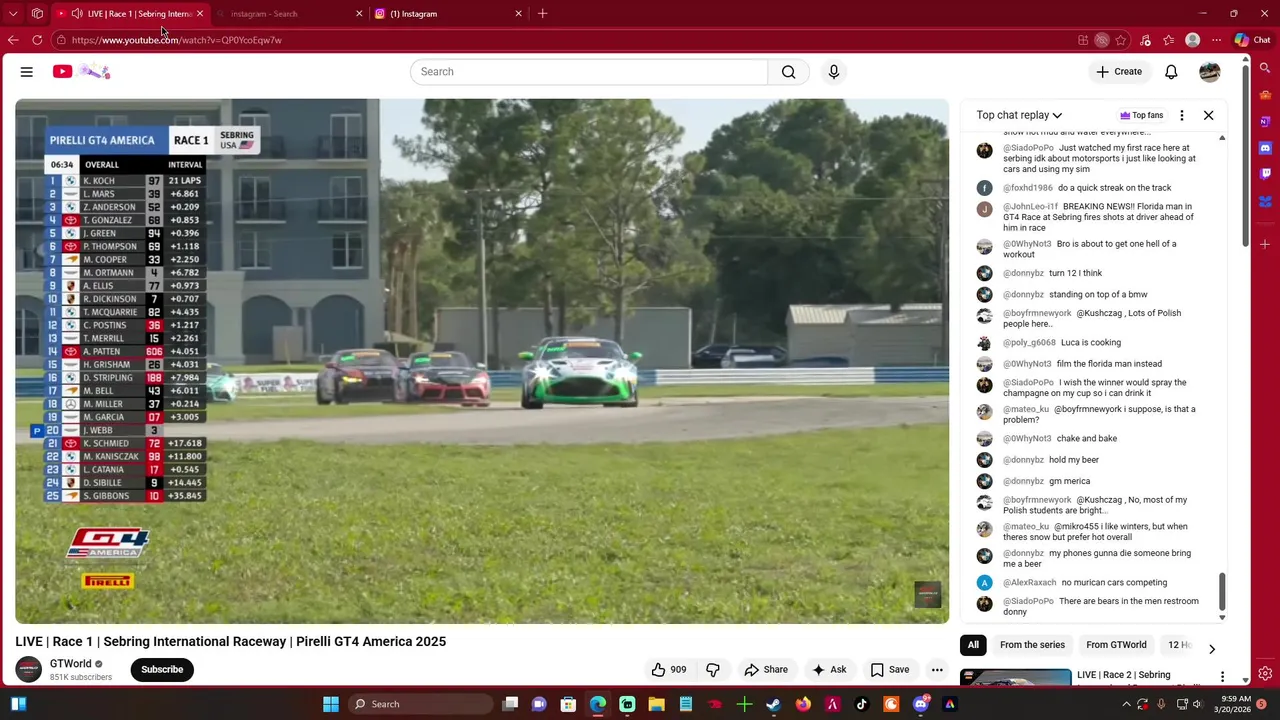Like the video with thumbs up
Screen dimensions: 1280x720
point(669,670)
